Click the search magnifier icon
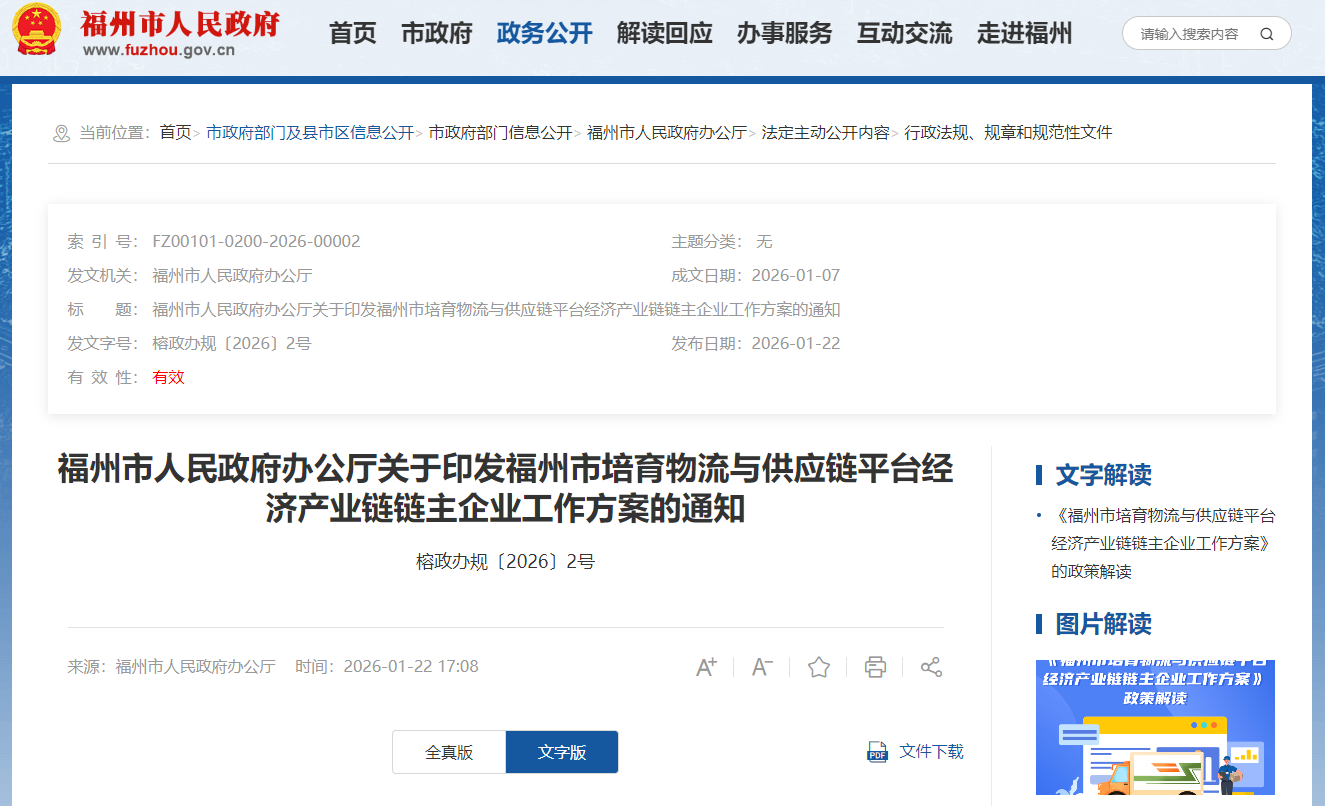1325x806 pixels. coord(1267,34)
